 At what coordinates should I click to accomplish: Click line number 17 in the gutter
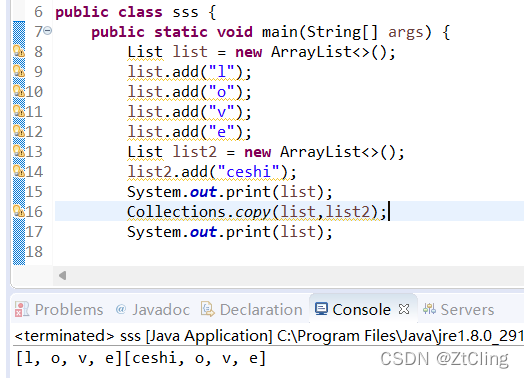click(34, 232)
